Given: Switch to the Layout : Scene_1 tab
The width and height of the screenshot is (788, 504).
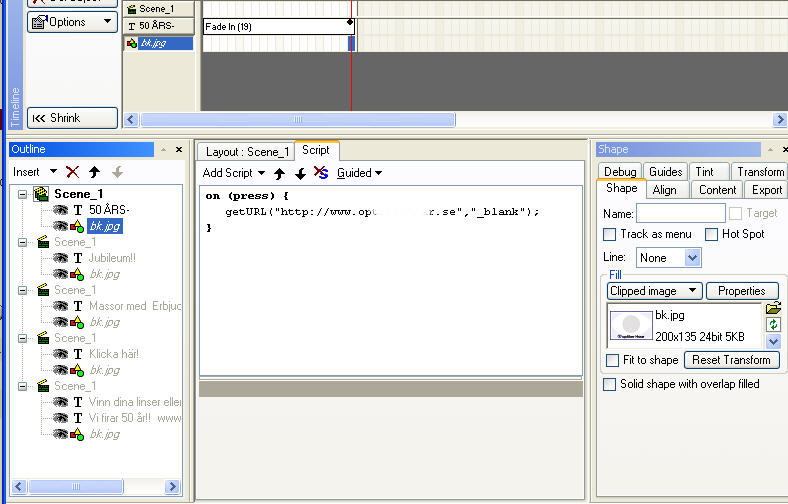Looking at the screenshot, I should pos(246,152).
